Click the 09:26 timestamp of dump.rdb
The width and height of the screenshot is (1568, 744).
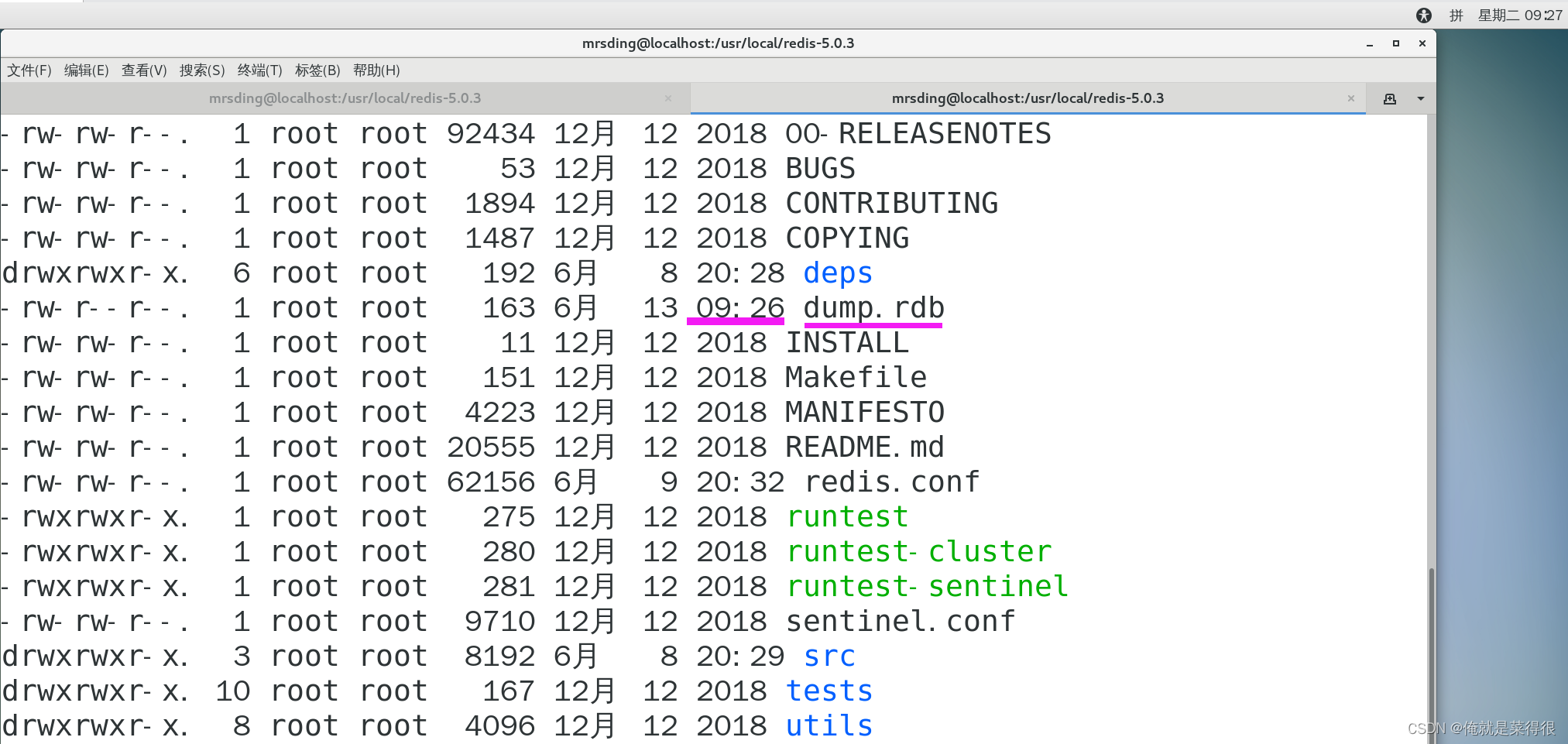[740, 308]
